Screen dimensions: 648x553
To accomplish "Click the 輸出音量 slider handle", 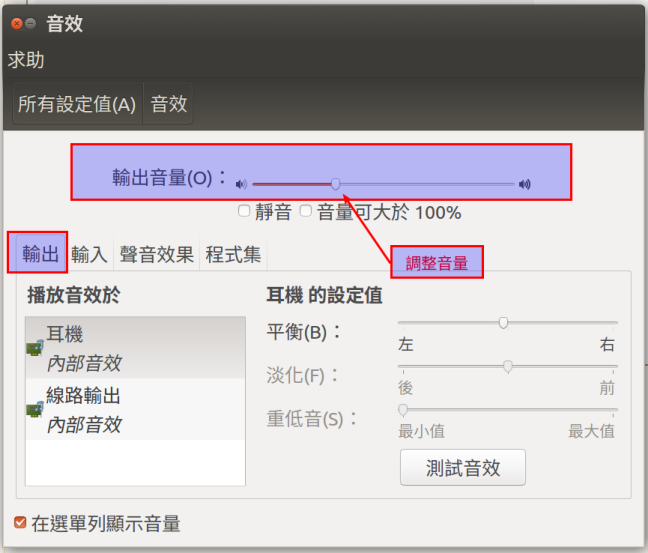I will pos(336,184).
